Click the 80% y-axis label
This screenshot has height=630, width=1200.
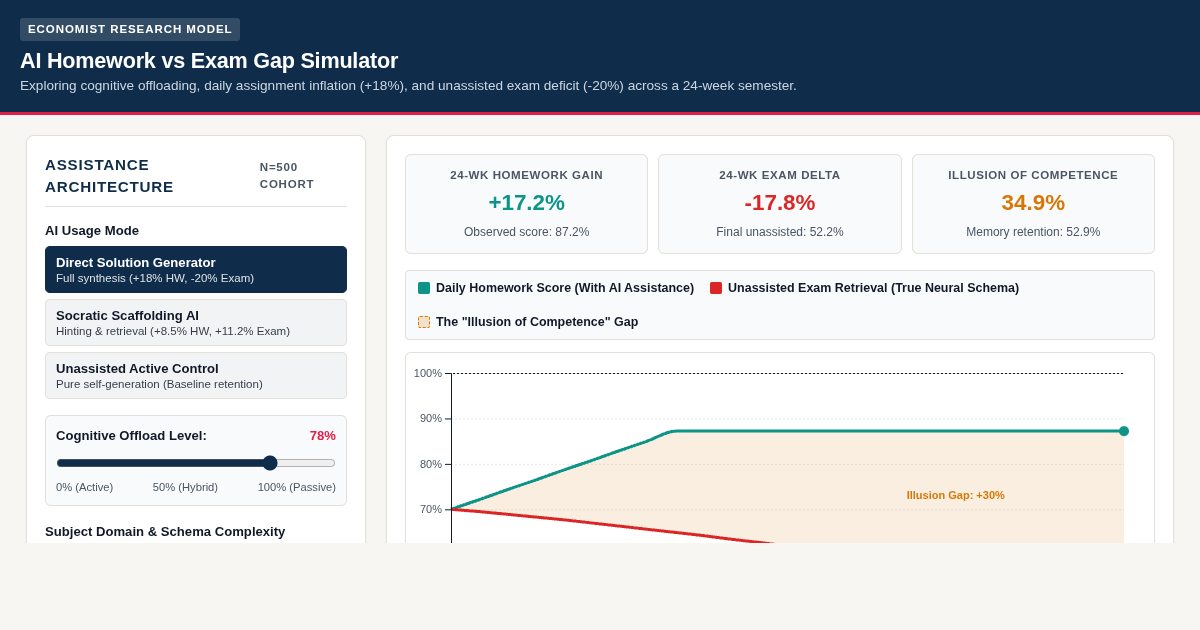(431, 464)
